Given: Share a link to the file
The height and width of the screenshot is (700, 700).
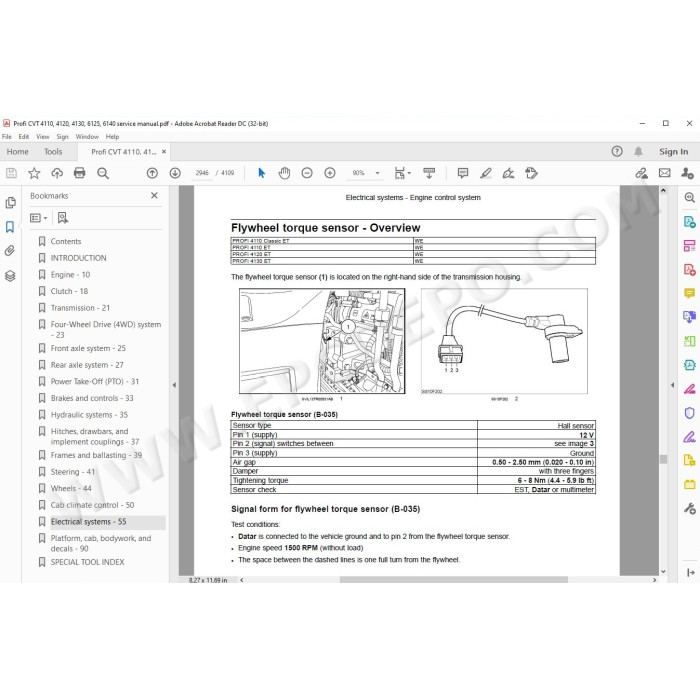Looking at the screenshot, I should click(642, 173).
